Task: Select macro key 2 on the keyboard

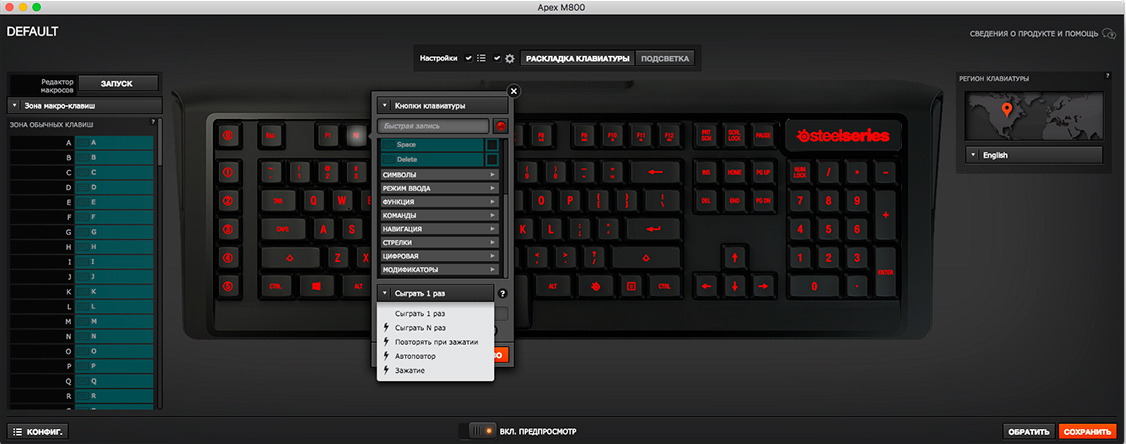Action: [228, 200]
